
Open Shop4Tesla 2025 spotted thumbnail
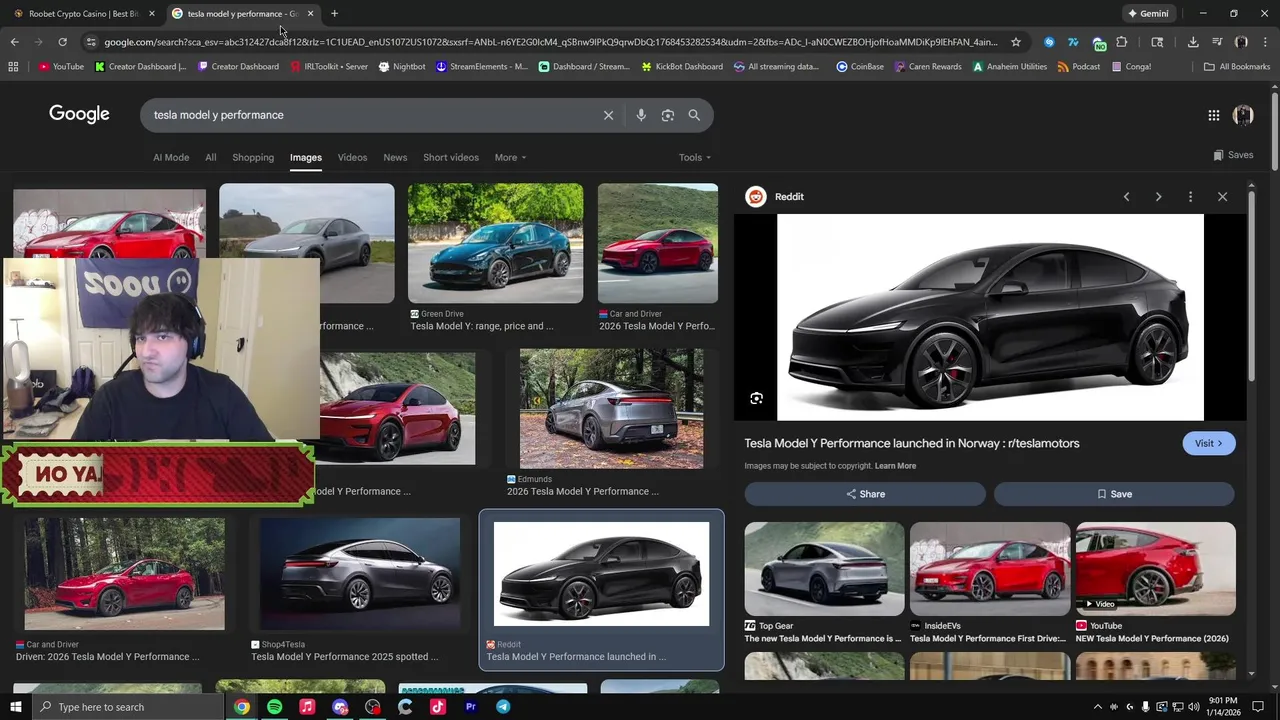pyautogui.click(x=360, y=574)
